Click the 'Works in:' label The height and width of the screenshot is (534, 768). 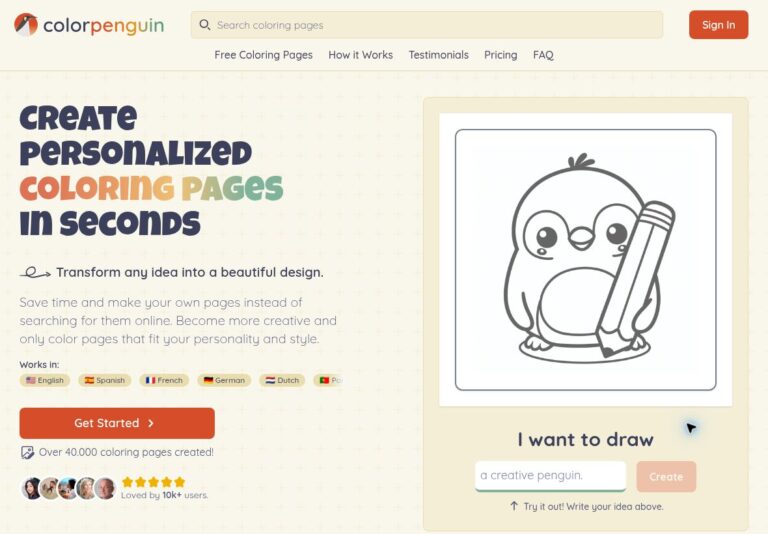pos(39,364)
